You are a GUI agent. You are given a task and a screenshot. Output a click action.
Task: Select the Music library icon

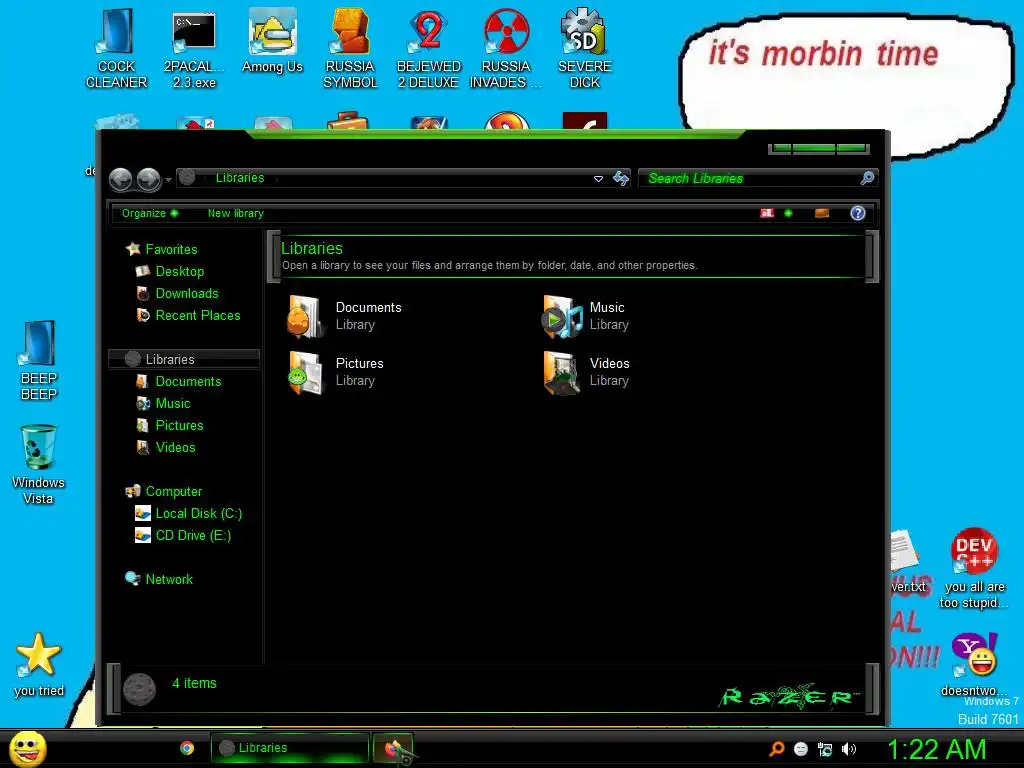[561, 316]
